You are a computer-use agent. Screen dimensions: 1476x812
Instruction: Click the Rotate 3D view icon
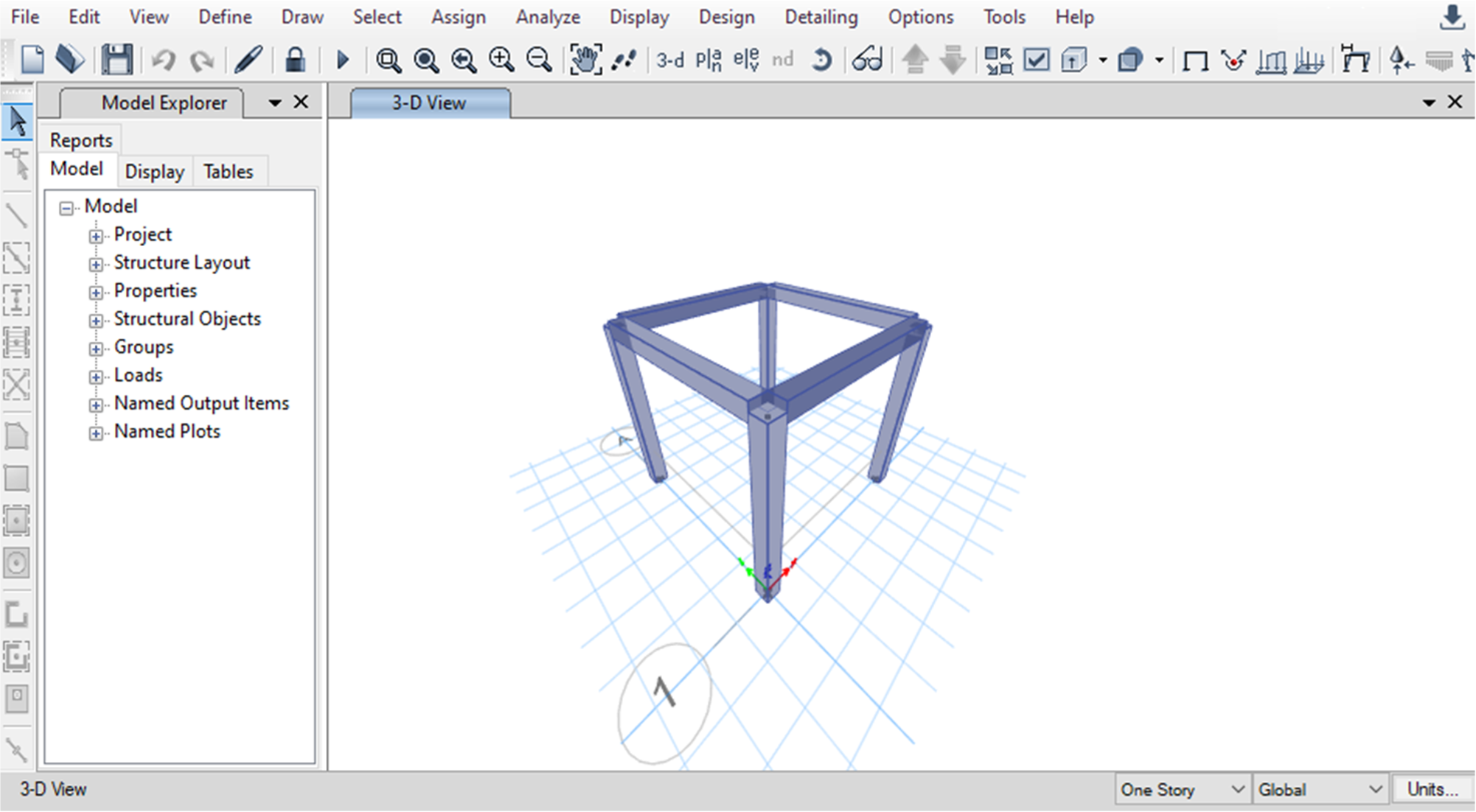821,60
